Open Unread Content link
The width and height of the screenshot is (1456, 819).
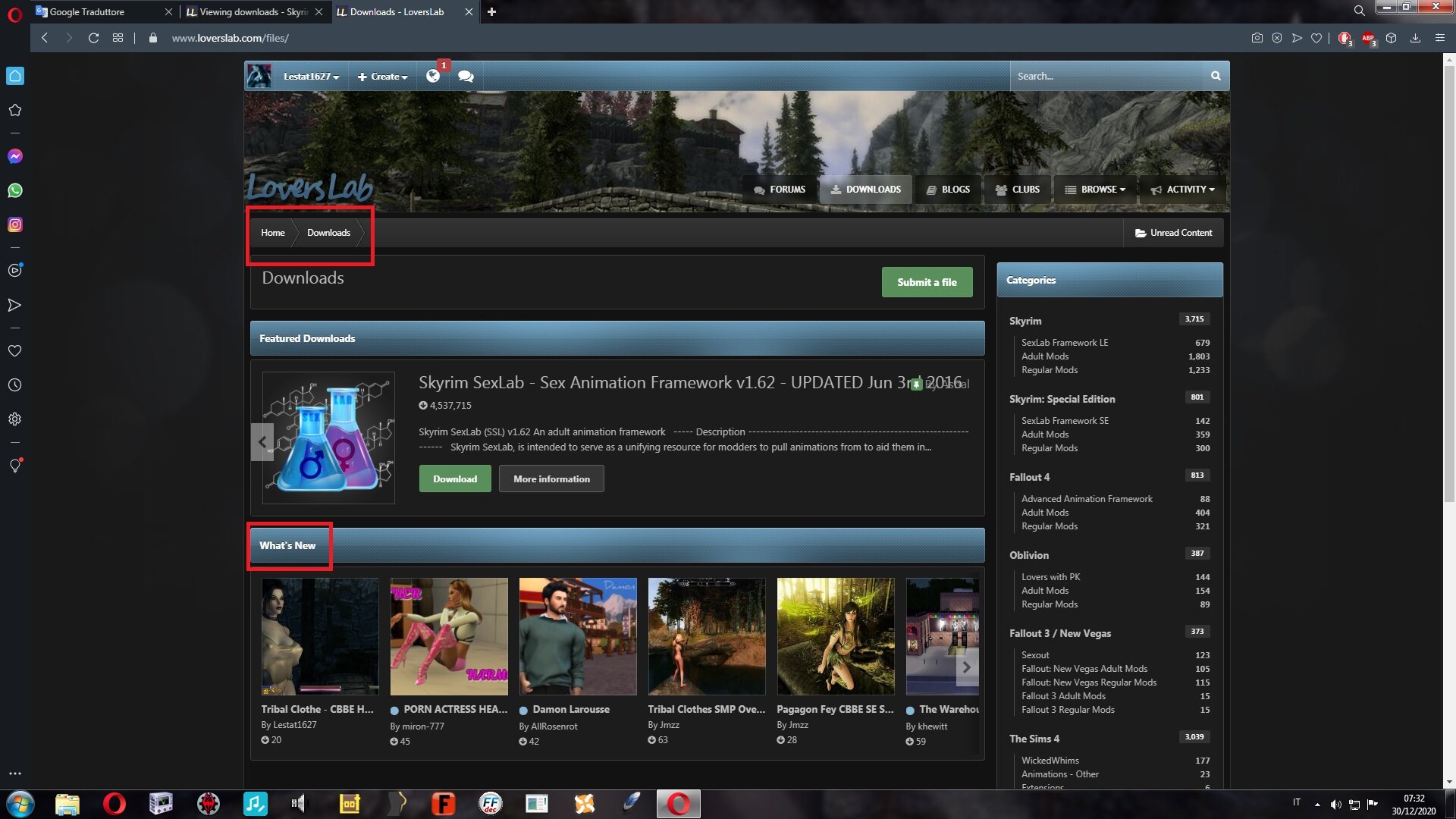[1173, 233]
